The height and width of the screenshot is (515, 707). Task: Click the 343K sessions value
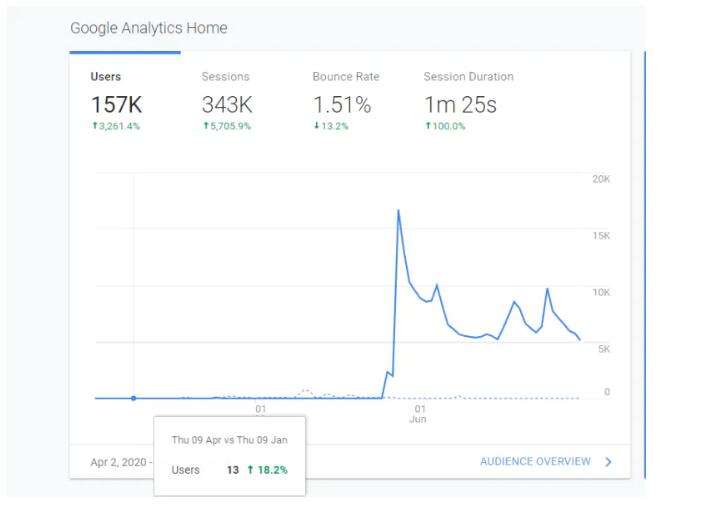pyautogui.click(x=227, y=105)
